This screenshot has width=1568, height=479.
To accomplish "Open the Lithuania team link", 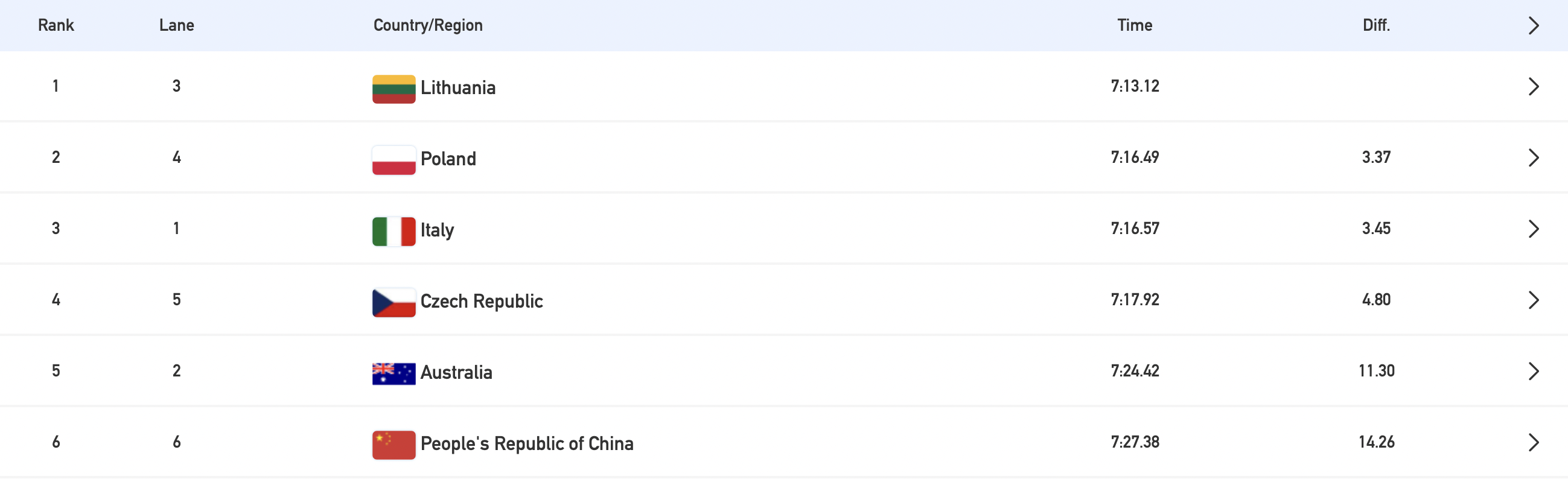I will tap(457, 87).
